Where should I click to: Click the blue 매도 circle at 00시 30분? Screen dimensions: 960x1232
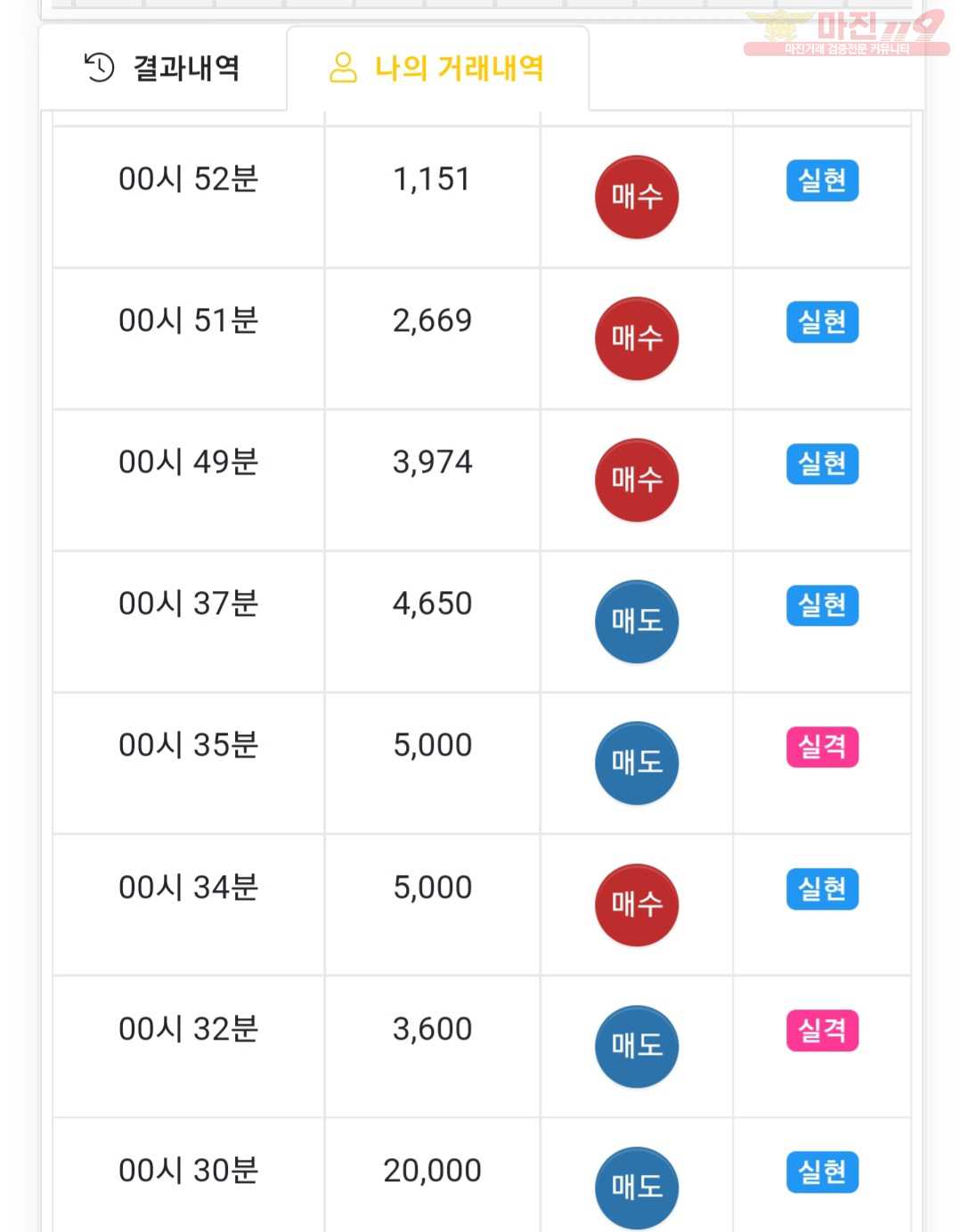tap(637, 1187)
